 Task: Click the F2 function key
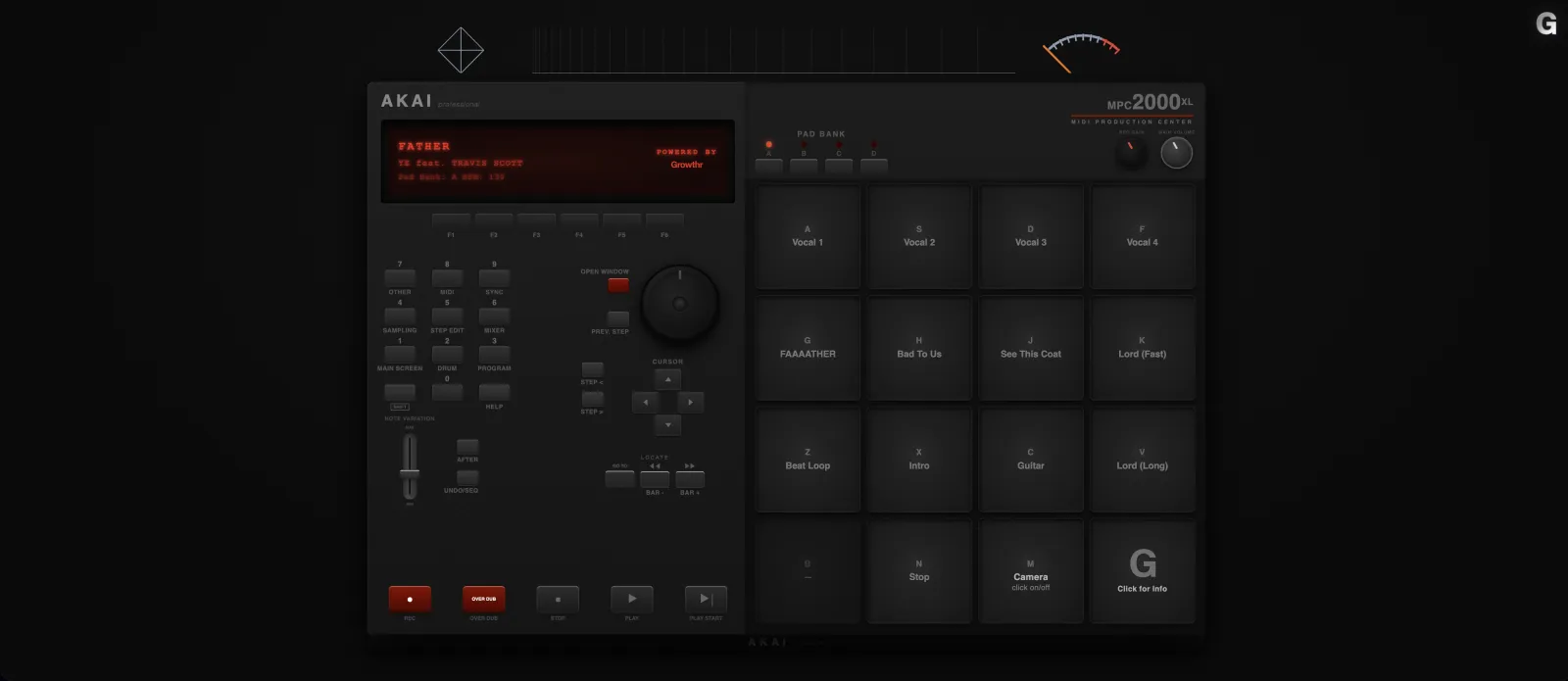(494, 220)
